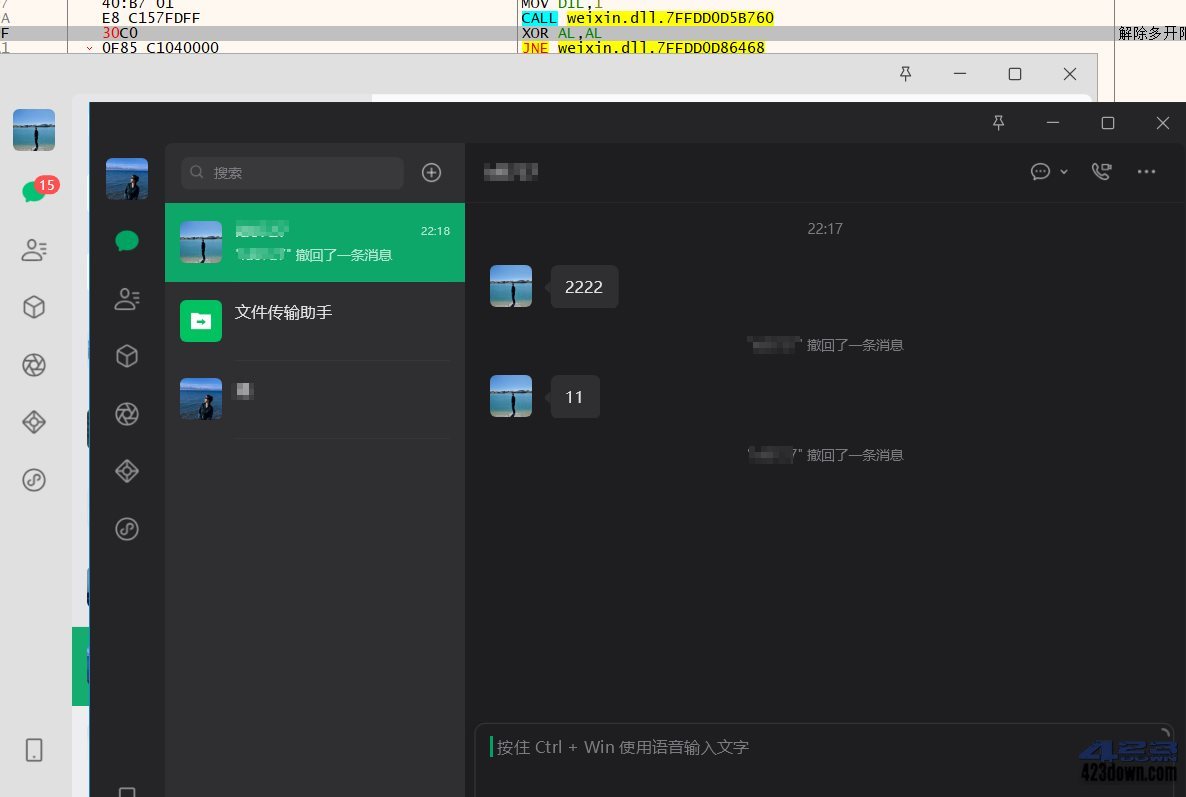Open Mini Programs icon in light window
Image resolution: width=1186 pixels, height=797 pixels.
(34, 480)
